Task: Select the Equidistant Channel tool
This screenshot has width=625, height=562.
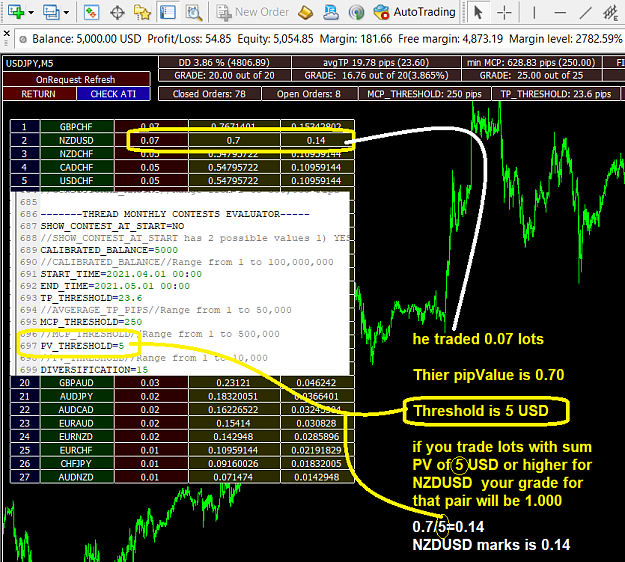Action: pos(610,13)
